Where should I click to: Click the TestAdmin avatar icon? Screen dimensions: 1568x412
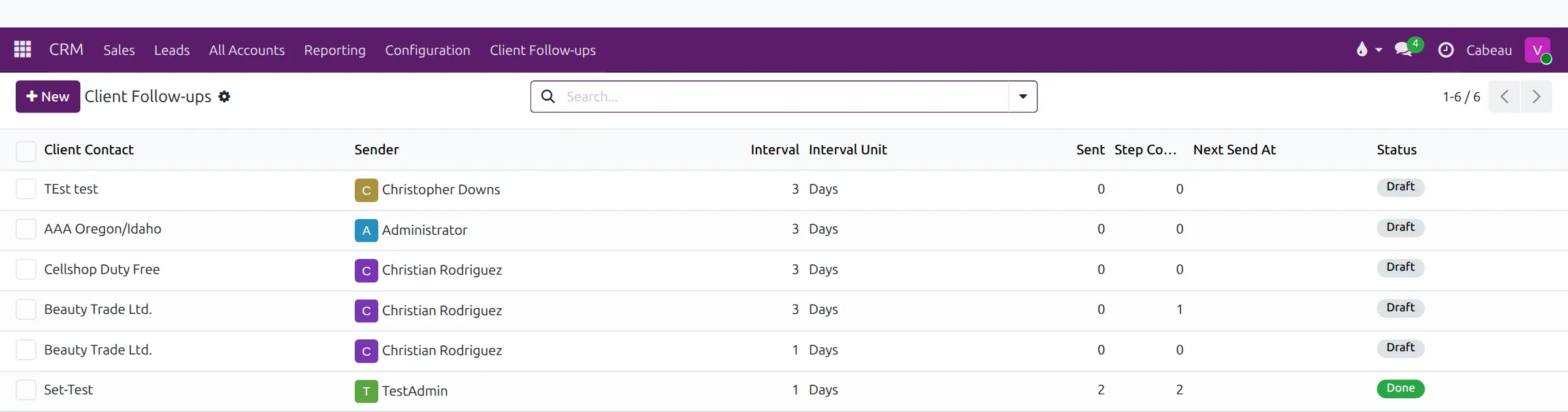point(366,391)
